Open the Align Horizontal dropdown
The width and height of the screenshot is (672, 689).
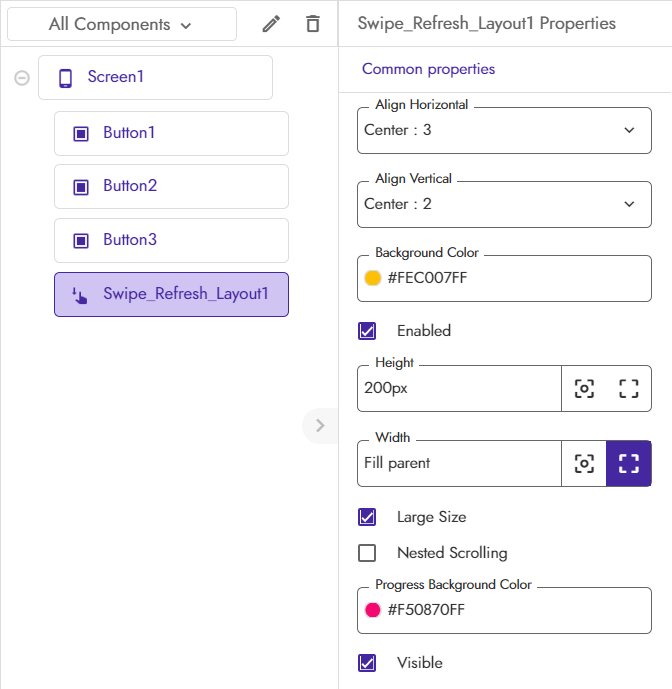(504, 130)
